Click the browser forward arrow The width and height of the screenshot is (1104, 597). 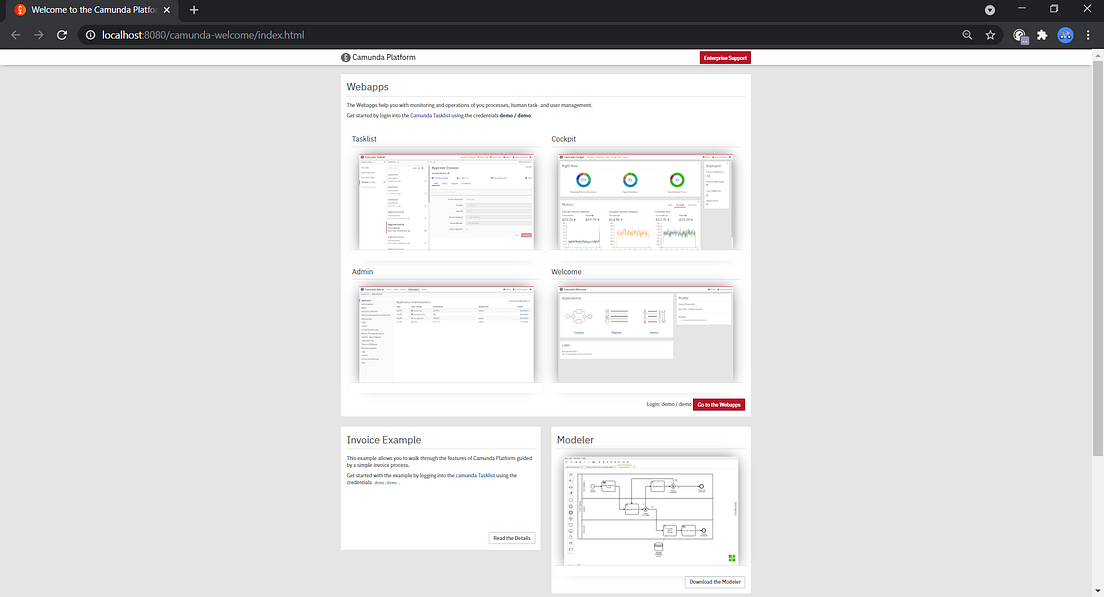click(x=38, y=34)
